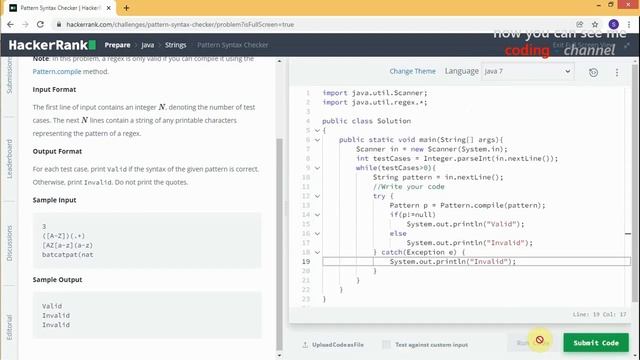This screenshot has width=640, height=360.
Task: Open the Change Theme option
Action: [x=412, y=71]
